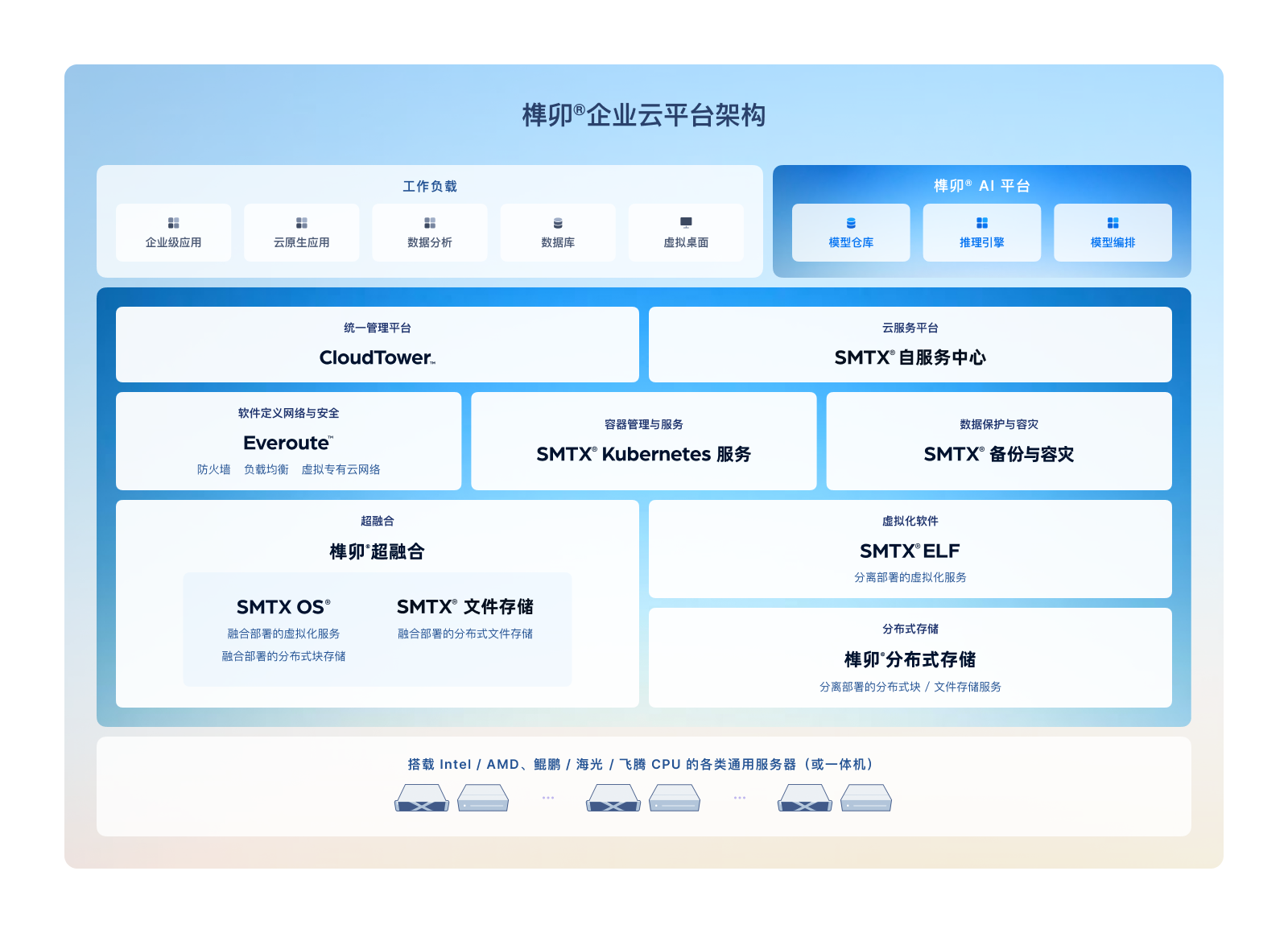Open SMTX Kubernetes 服务 card
The width and height of the screenshot is (1288, 933).
coord(643,441)
